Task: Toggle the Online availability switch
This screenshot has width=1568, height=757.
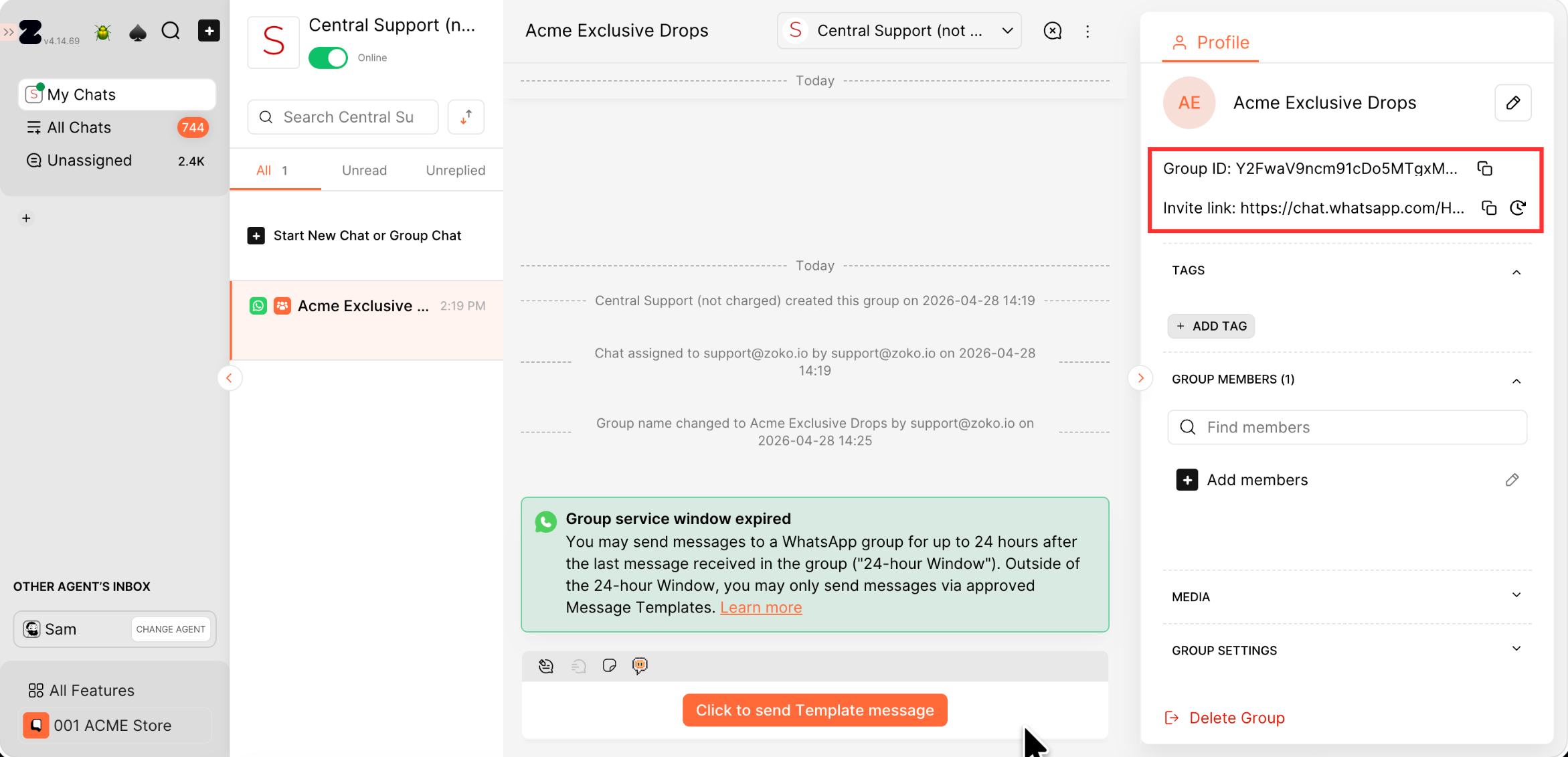Action: click(x=328, y=58)
